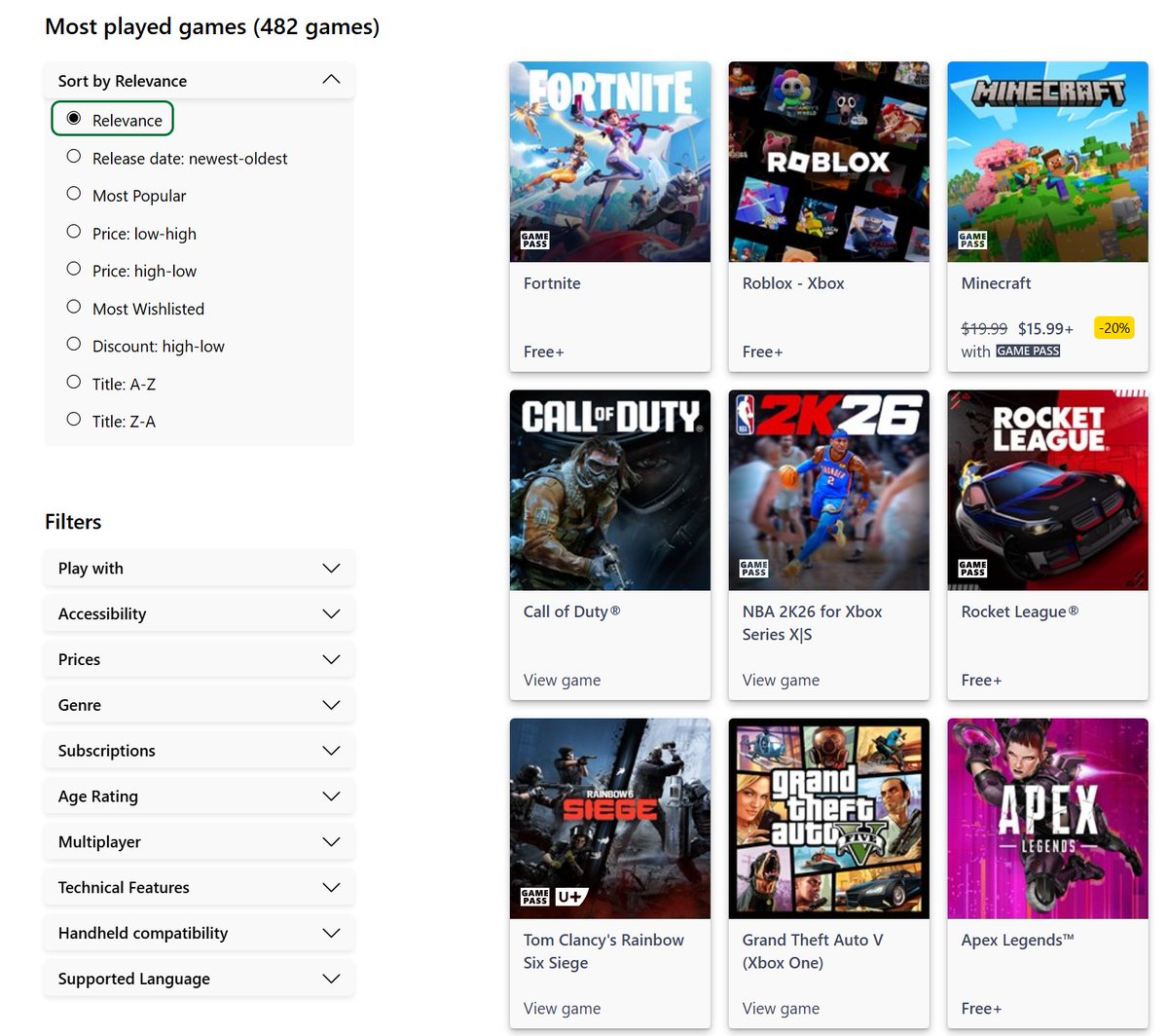This screenshot has width=1168, height=1036.
Task: Open the Call of Duty cover art
Action: pyautogui.click(x=610, y=490)
